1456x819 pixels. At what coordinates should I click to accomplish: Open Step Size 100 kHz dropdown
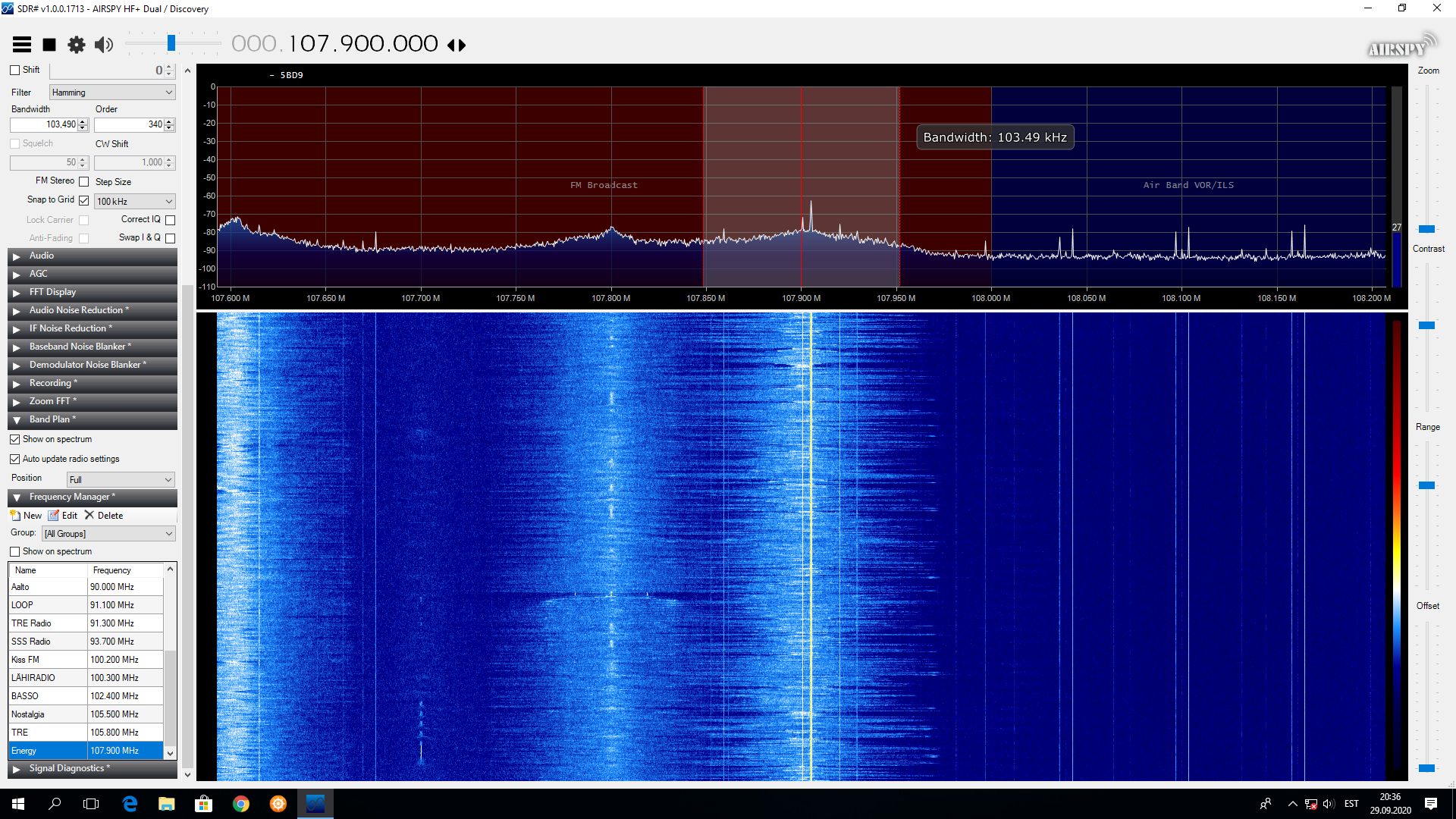(135, 202)
